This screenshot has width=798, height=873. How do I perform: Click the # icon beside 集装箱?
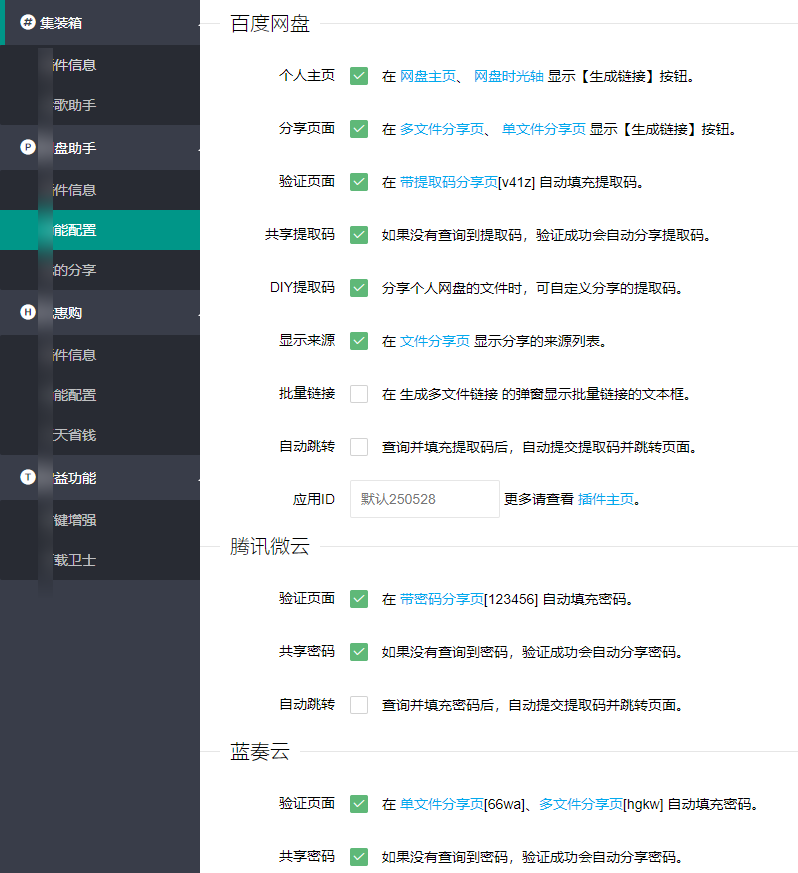coord(28,22)
